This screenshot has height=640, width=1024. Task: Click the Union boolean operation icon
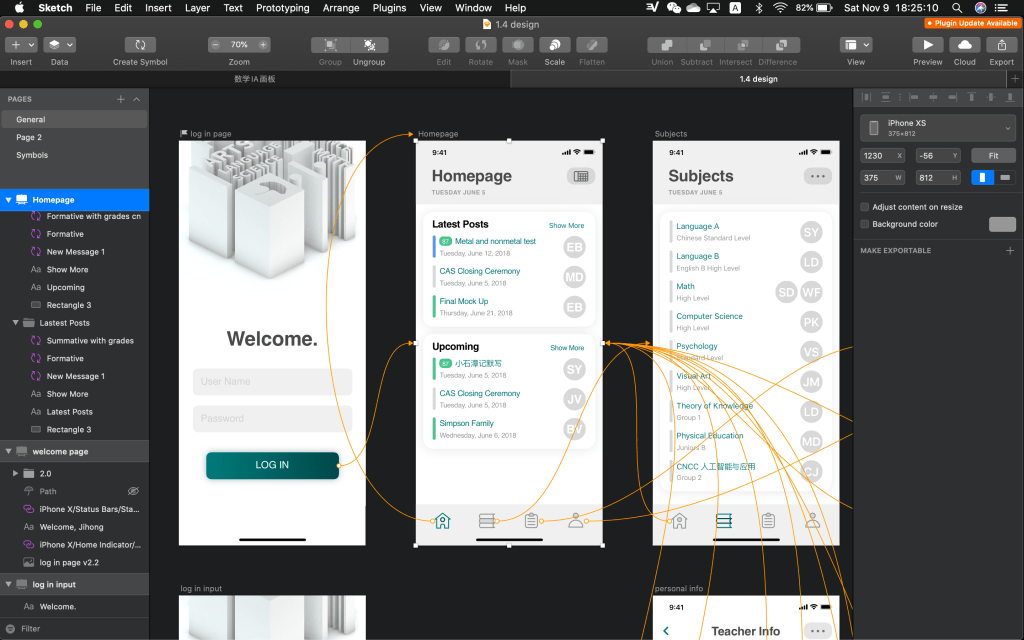click(662, 45)
